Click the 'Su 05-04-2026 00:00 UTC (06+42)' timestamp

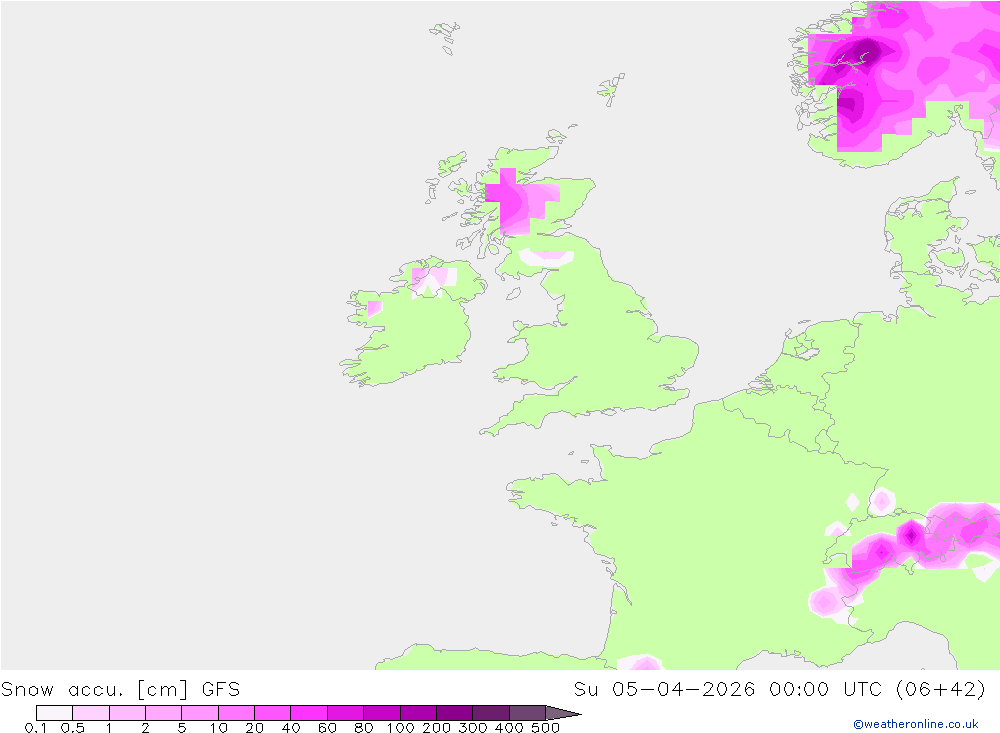click(779, 690)
